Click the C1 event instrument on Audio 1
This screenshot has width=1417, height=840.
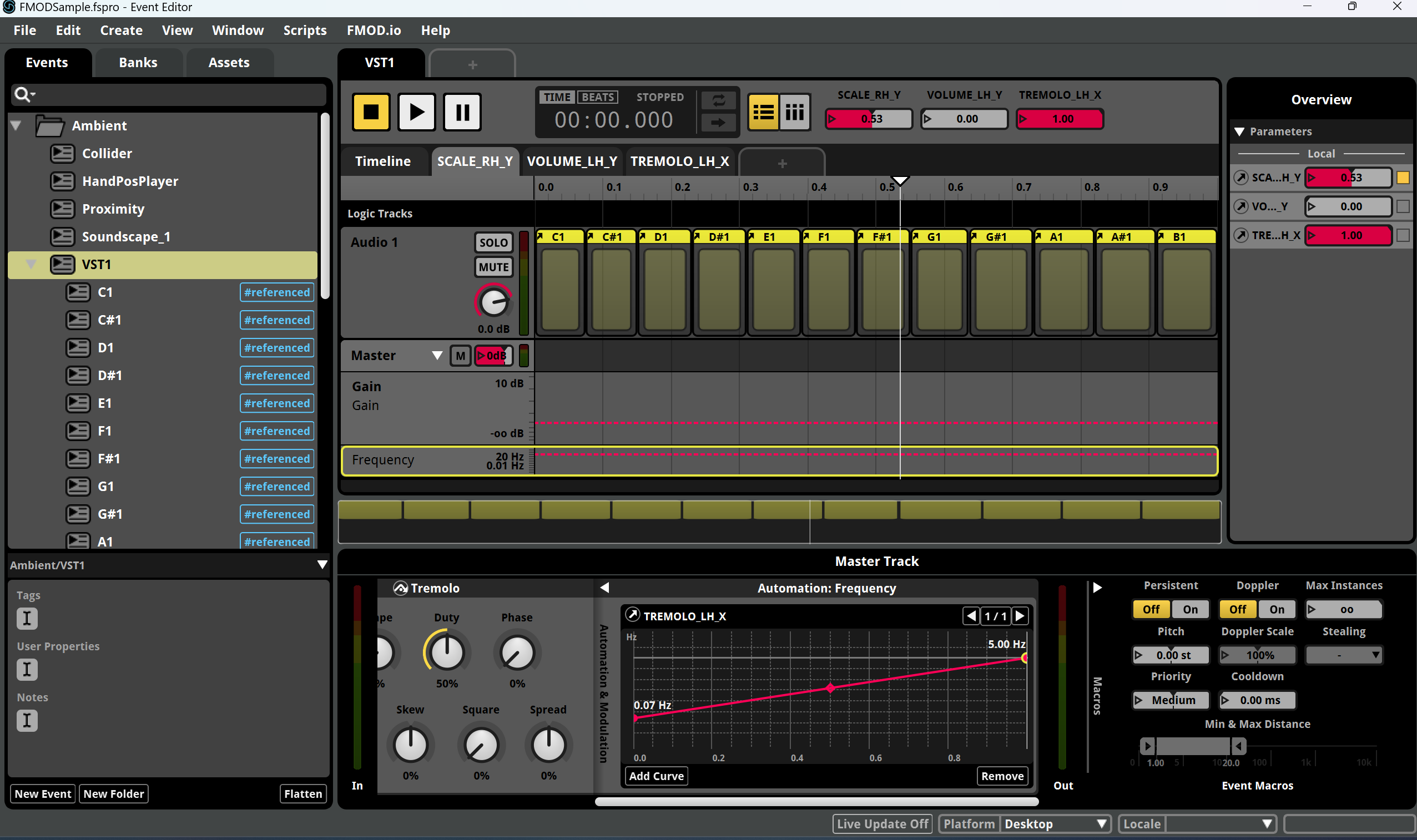(x=560, y=282)
